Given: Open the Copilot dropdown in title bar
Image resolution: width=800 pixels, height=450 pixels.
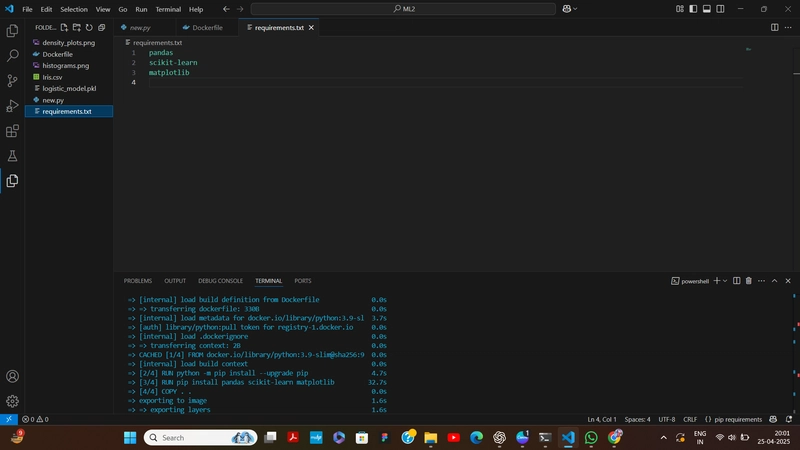Looking at the screenshot, I should pyautogui.click(x=570, y=9).
